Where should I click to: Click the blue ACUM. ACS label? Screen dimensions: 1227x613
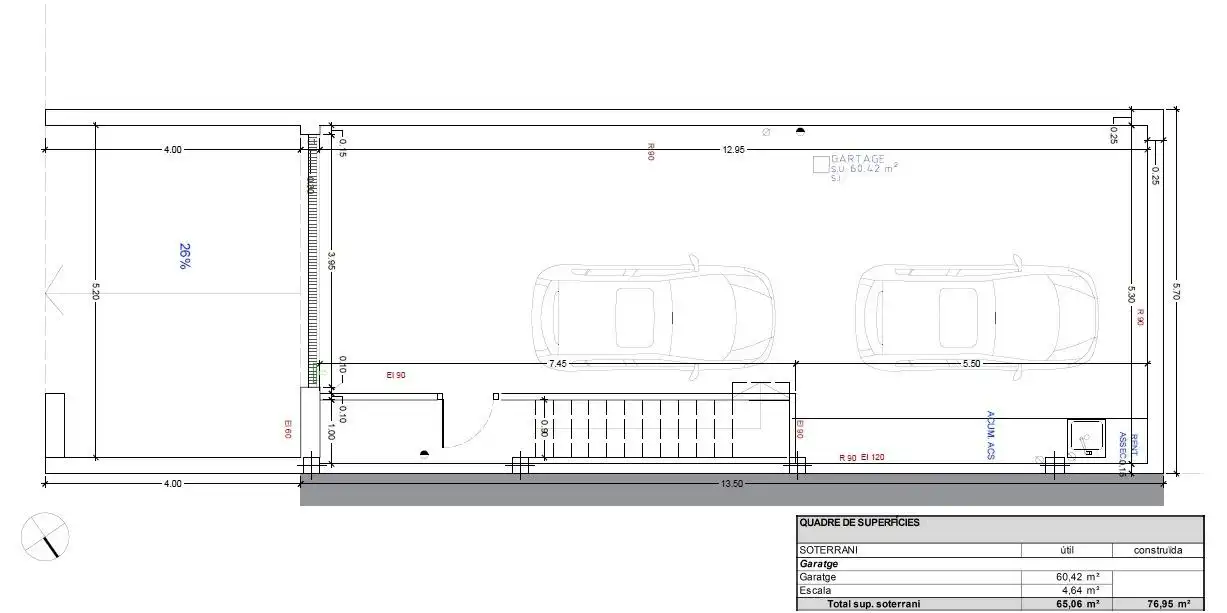(x=990, y=435)
